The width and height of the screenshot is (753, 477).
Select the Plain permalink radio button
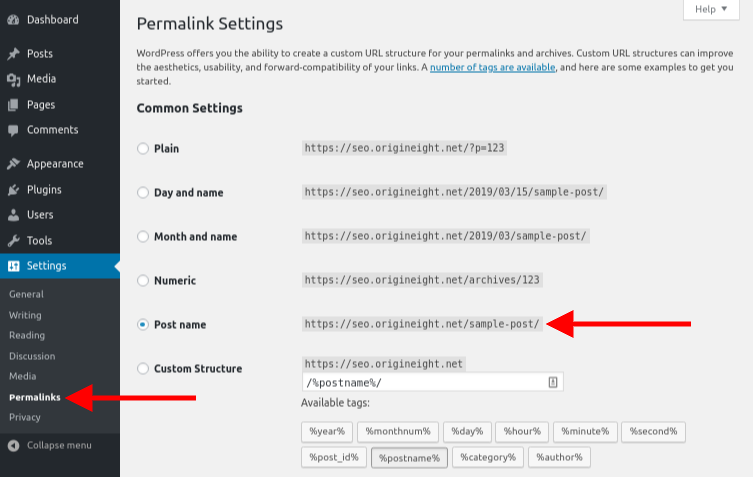coord(143,148)
